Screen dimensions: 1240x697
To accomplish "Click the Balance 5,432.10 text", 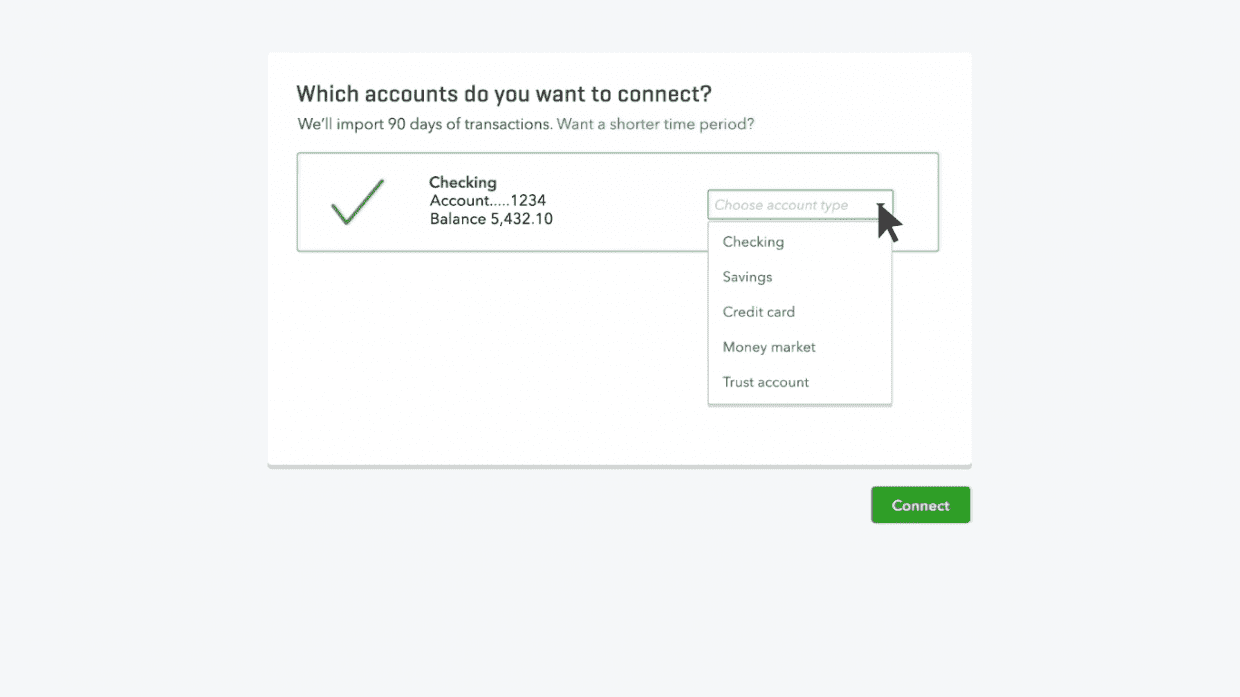I will [x=489, y=218].
